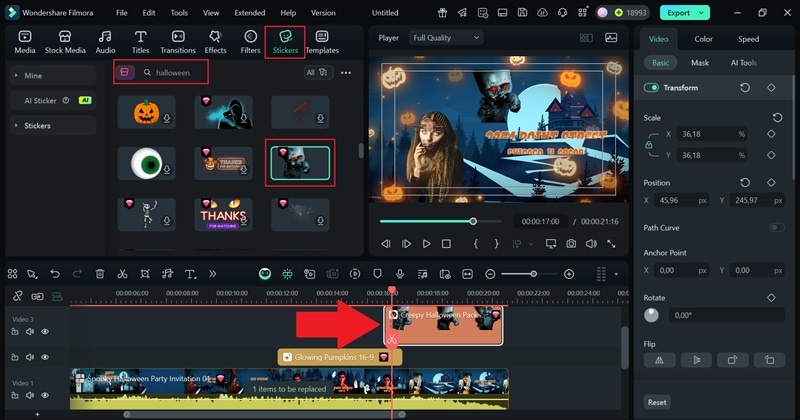
Task: Open AI Sticker
Action: point(53,101)
